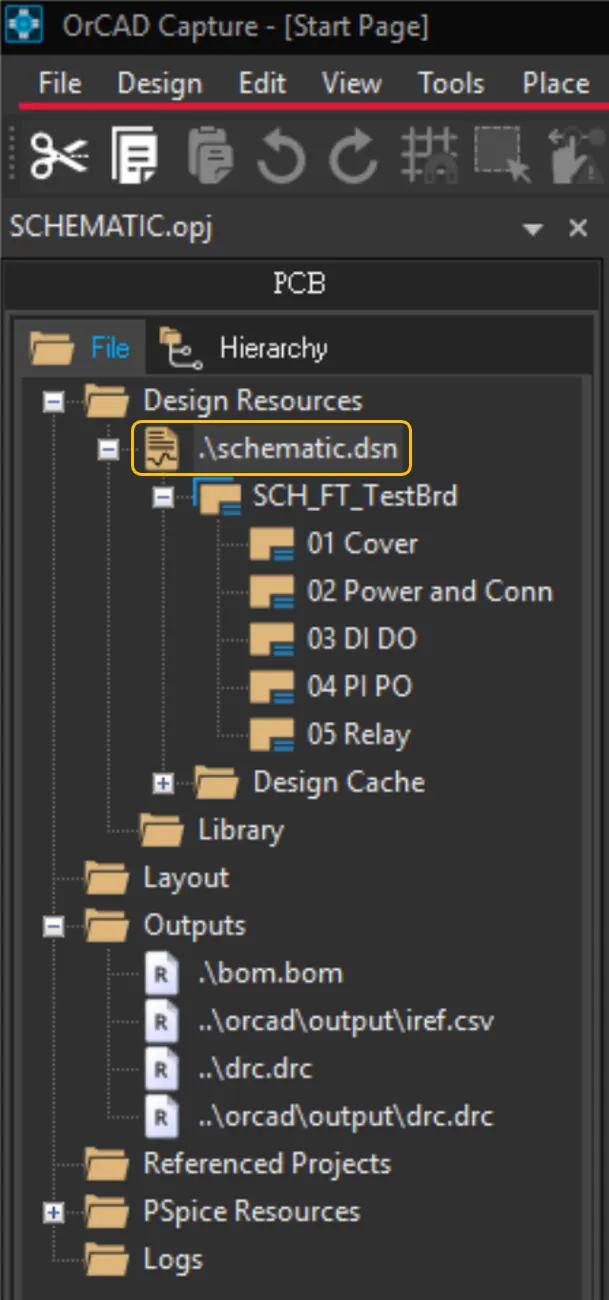
Task: Open the Place menu
Action: point(556,83)
